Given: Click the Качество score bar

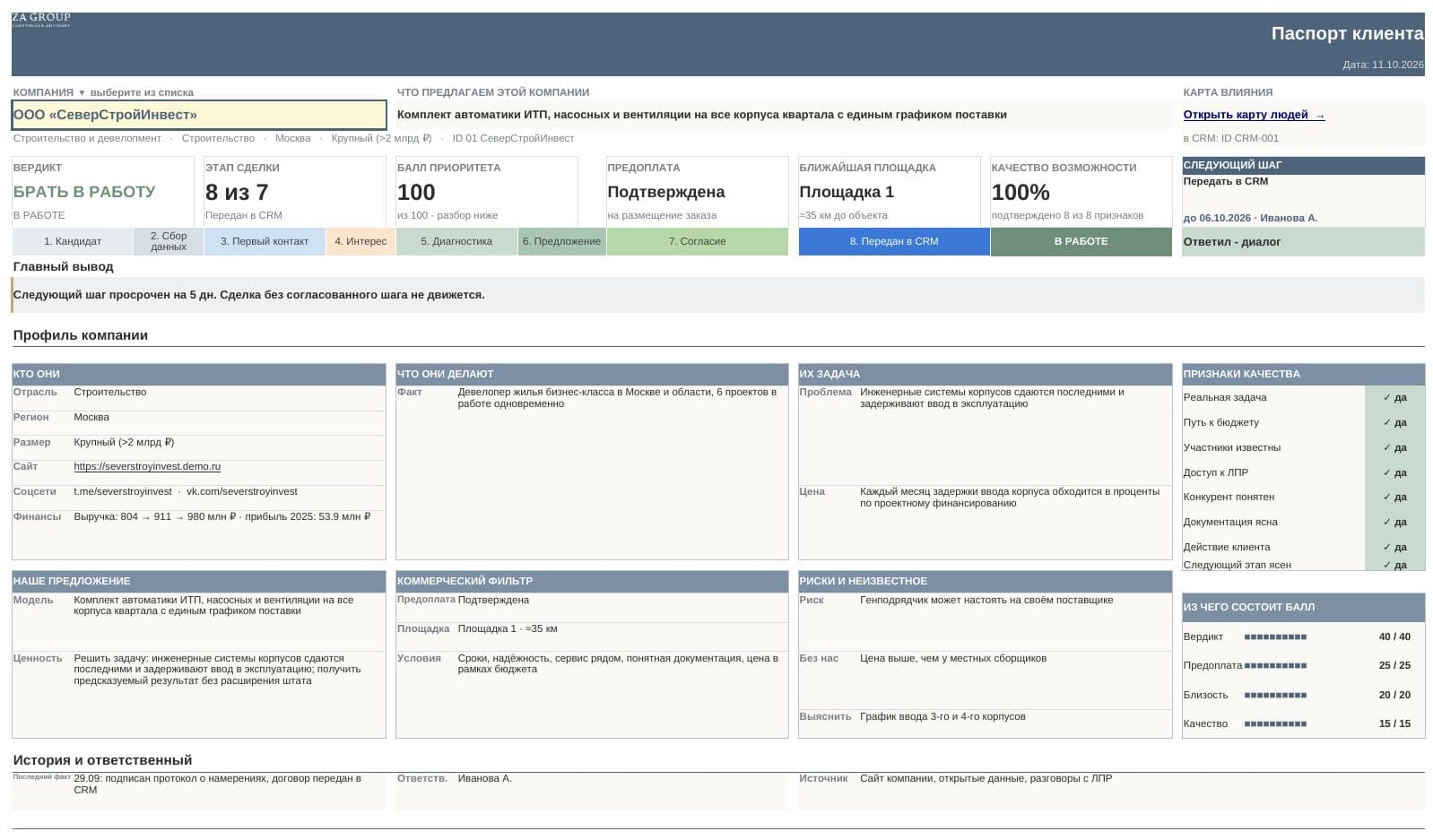Looking at the screenshot, I should click(x=1275, y=723).
